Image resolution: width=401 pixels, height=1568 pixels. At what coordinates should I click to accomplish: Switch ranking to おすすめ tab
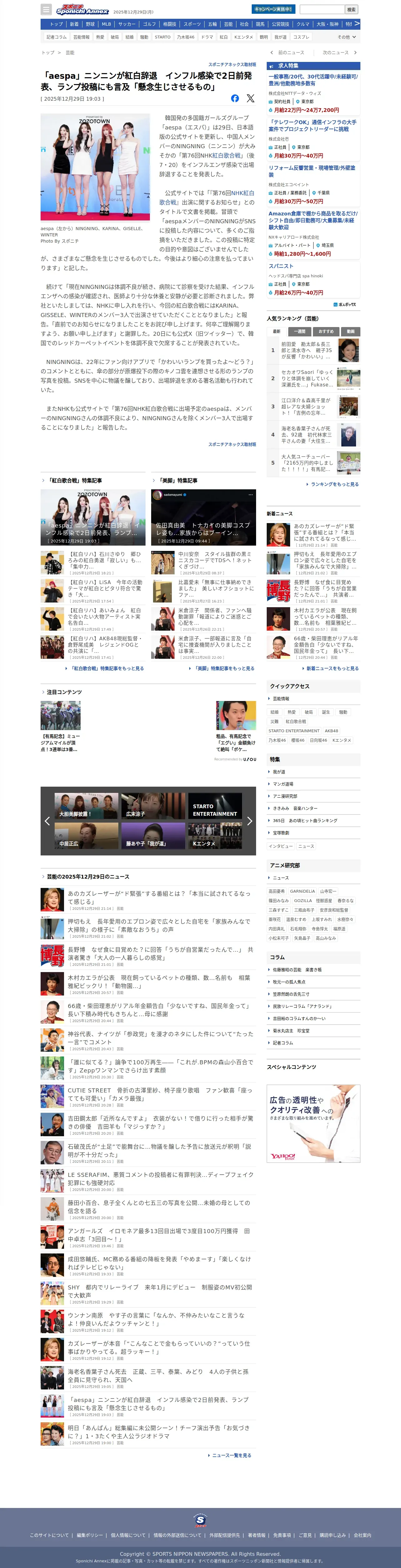(326, 332)
